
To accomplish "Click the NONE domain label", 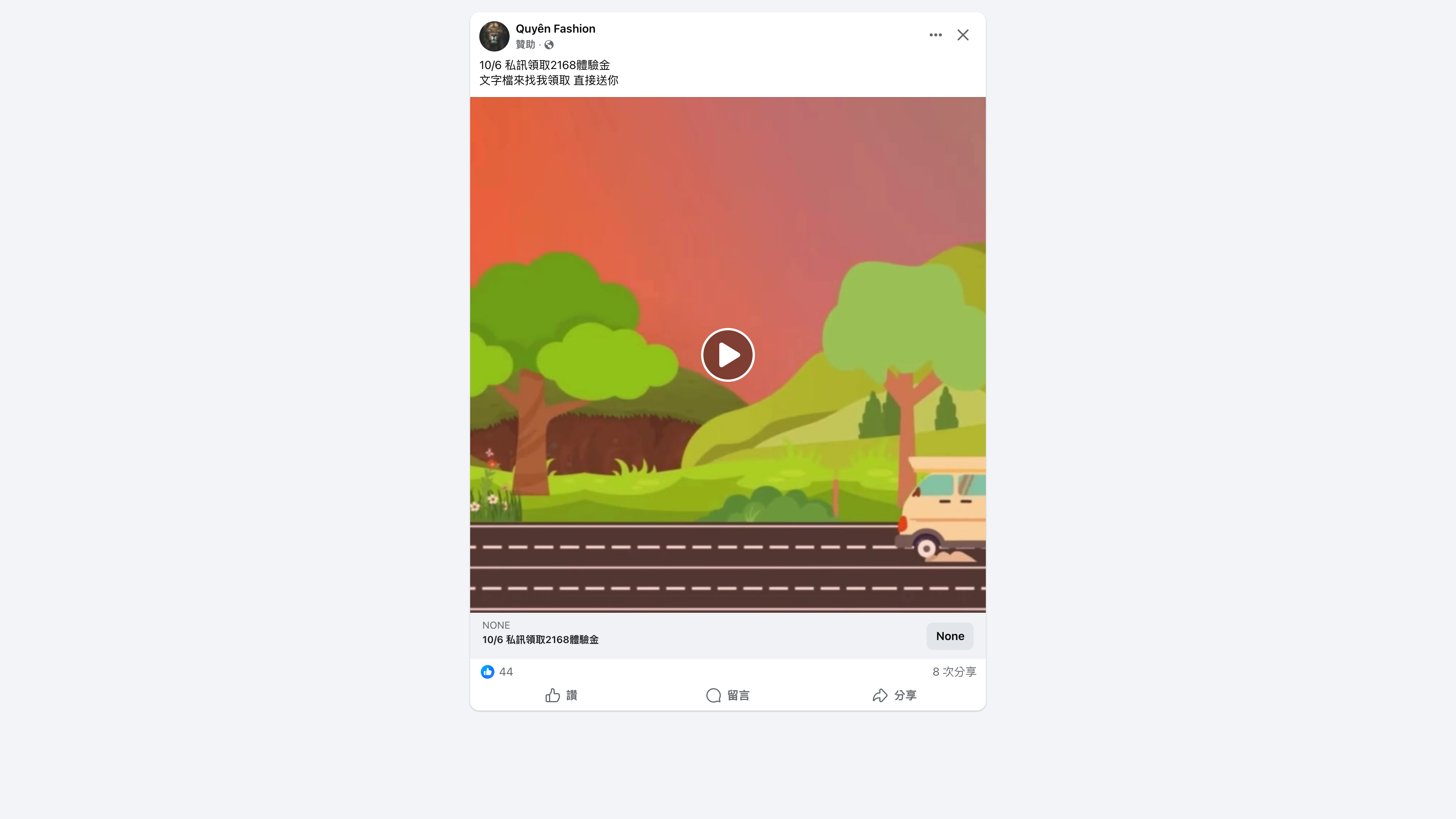I will coord(496,625).
